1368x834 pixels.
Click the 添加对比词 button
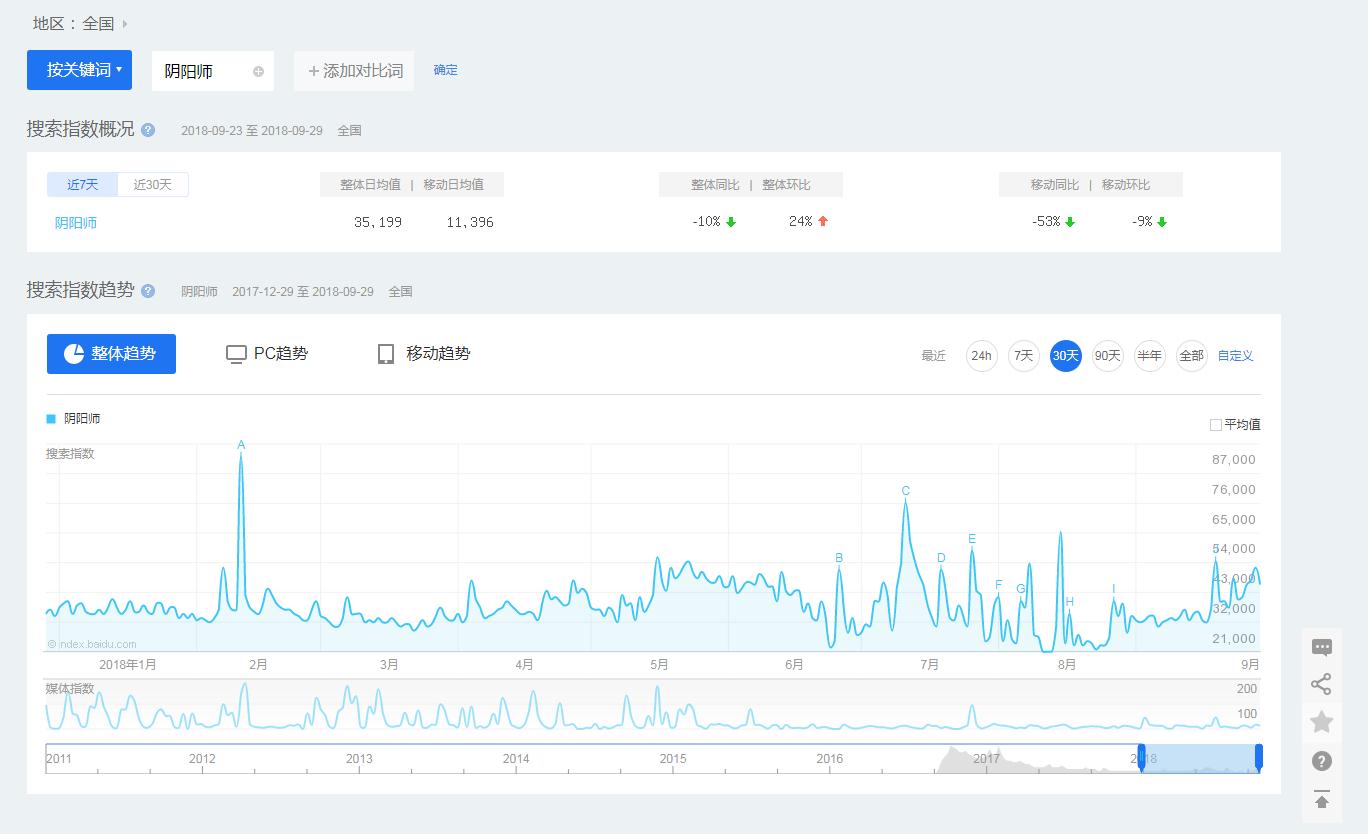[354, 71]
